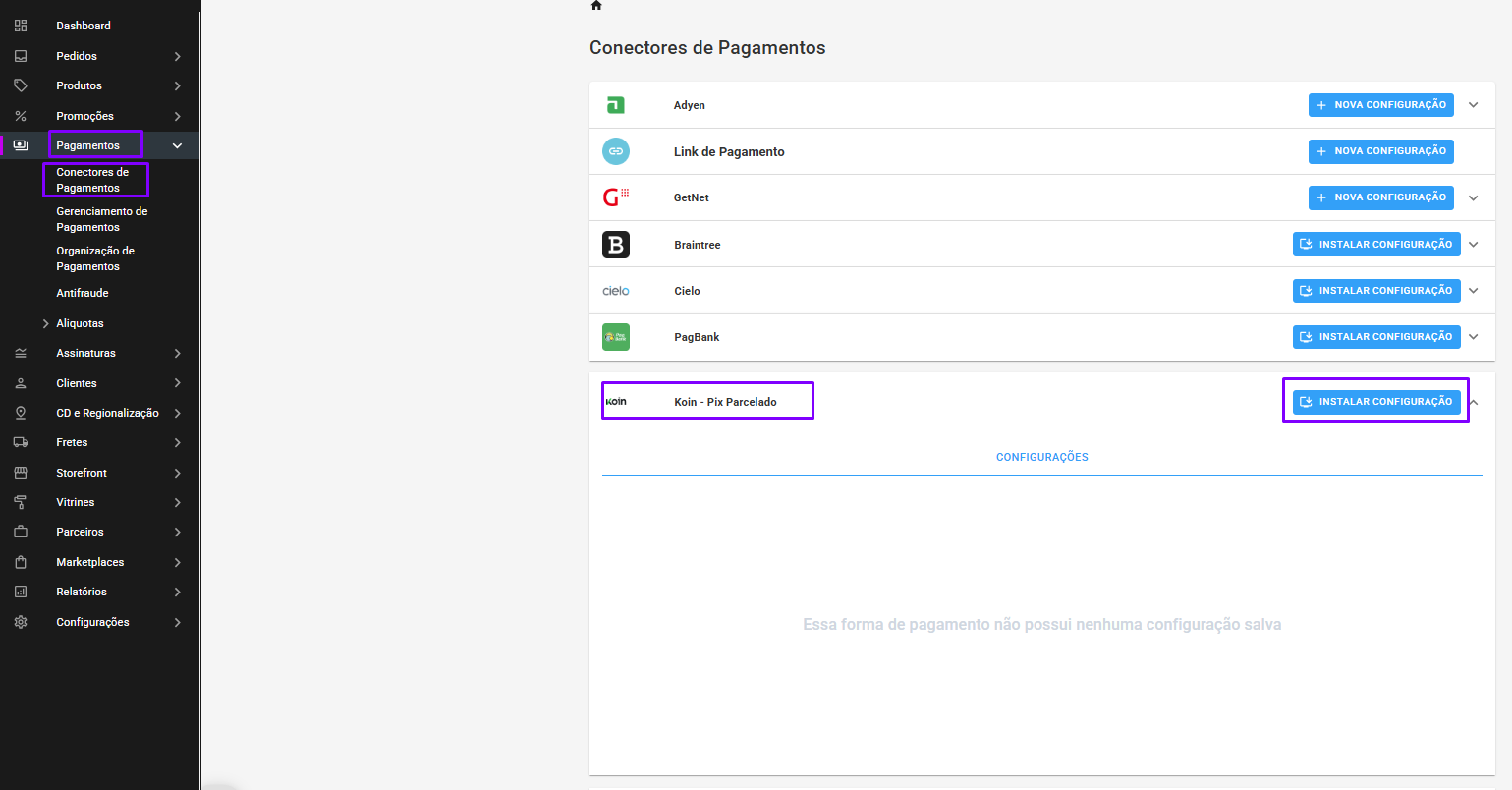Click the empty configuration message text
This screenshot has height=790, width=1512.
1042,625
